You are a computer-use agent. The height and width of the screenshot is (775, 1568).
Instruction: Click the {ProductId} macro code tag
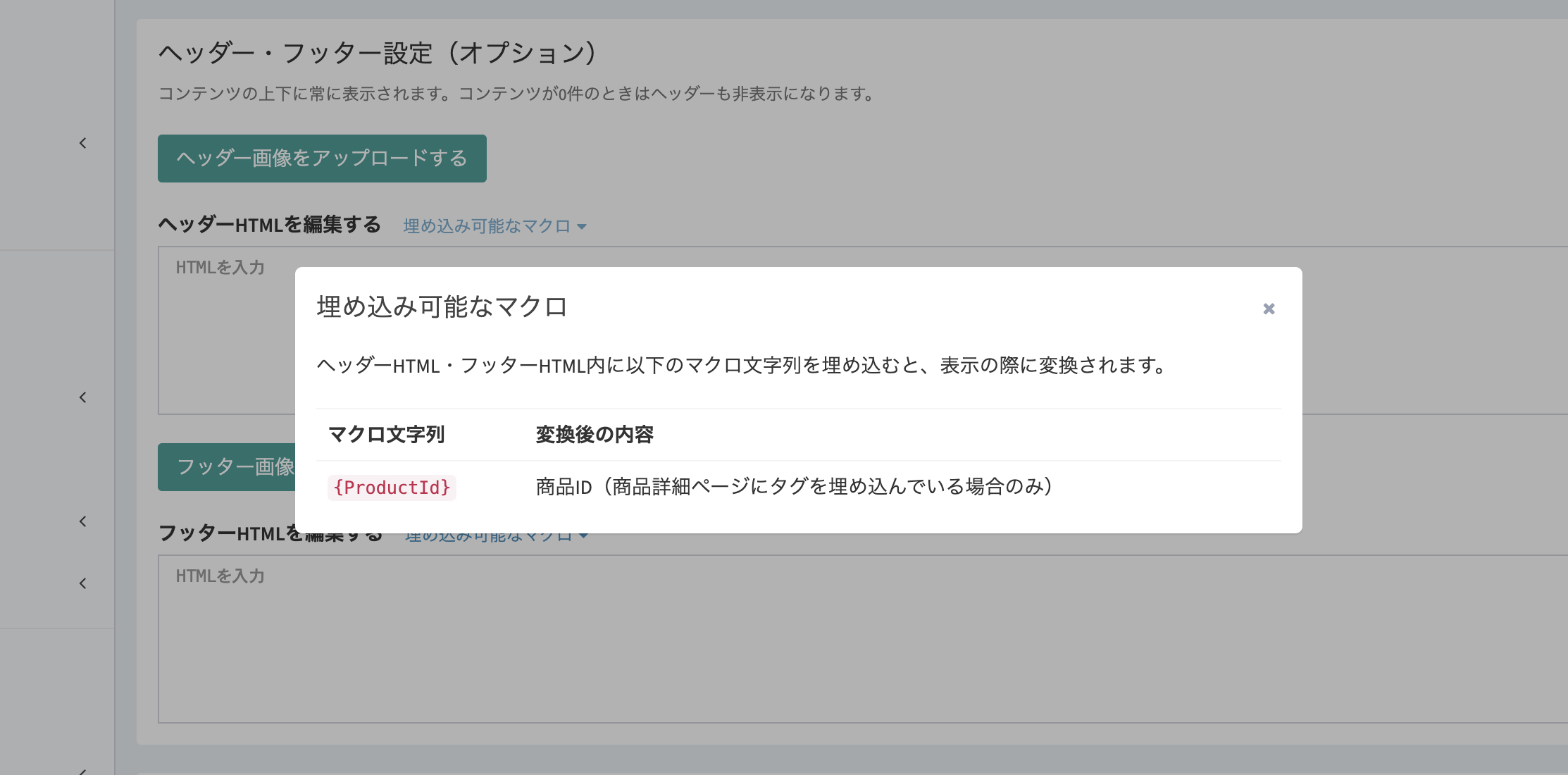tap(392, 488)
